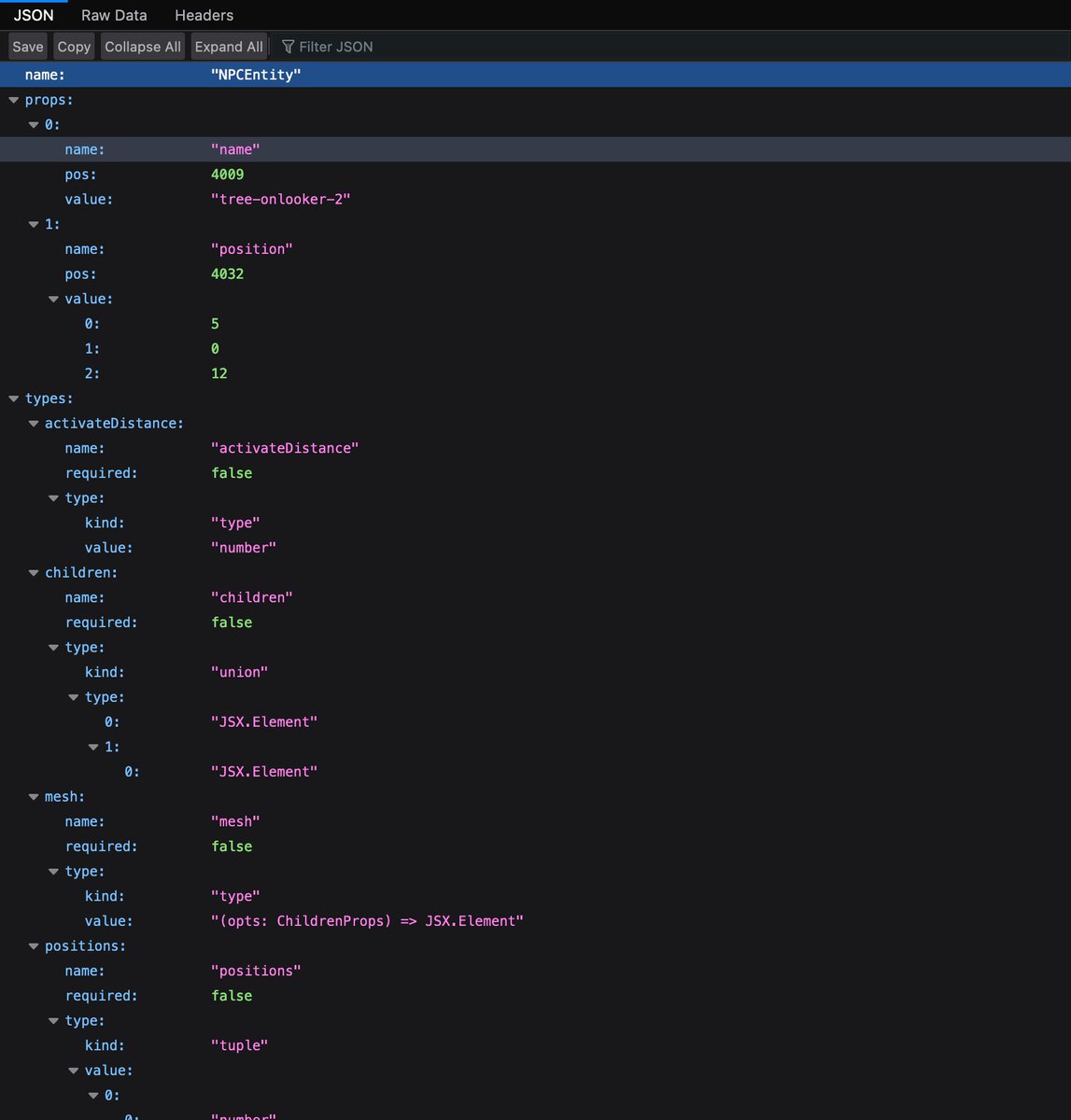
Task: Select the kind: "union" row
Action: click(x=535, y=672)
